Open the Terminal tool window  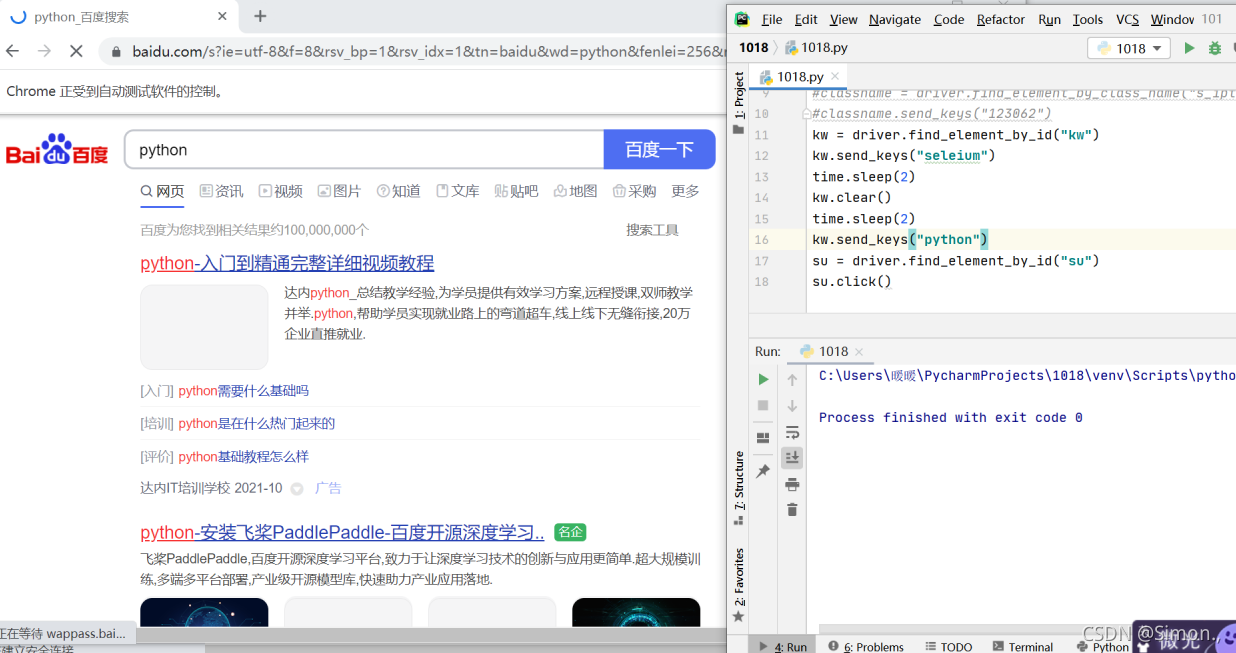(x=1021, y=646)
